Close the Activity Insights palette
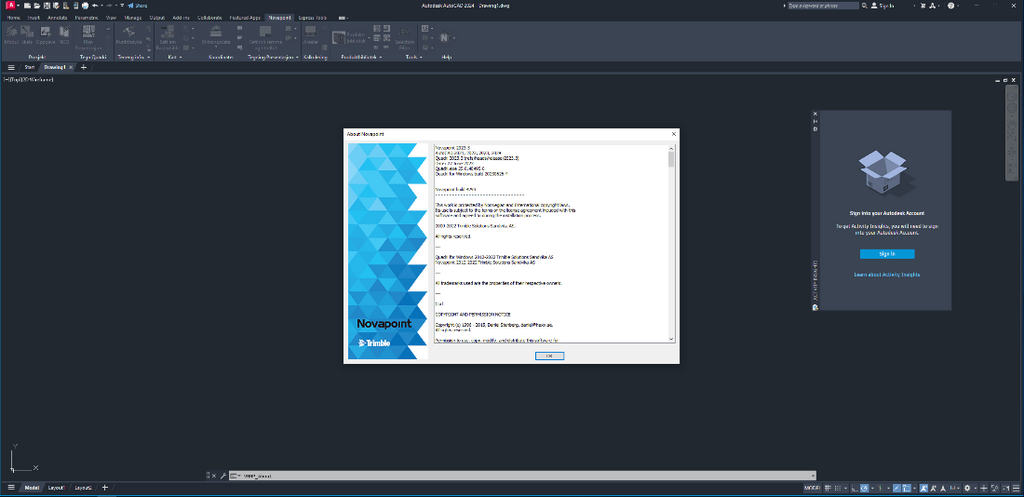Screen dimensions: 1024x497 (815, 114)
